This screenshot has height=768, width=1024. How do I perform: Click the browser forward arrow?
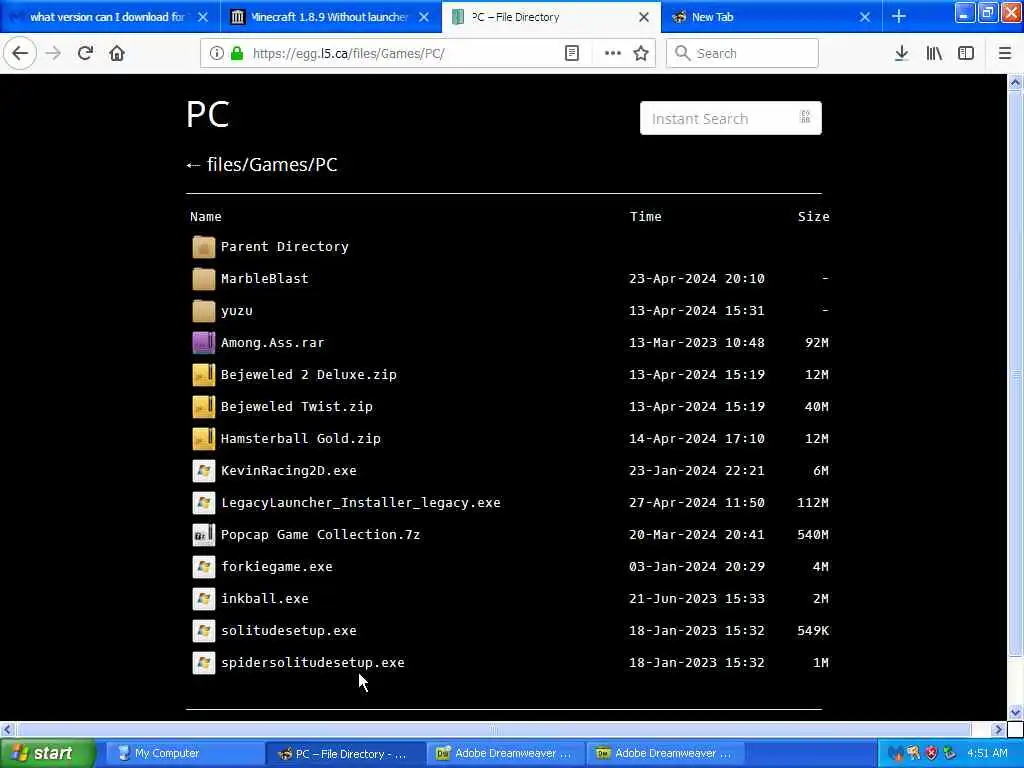tap(54, 54)
